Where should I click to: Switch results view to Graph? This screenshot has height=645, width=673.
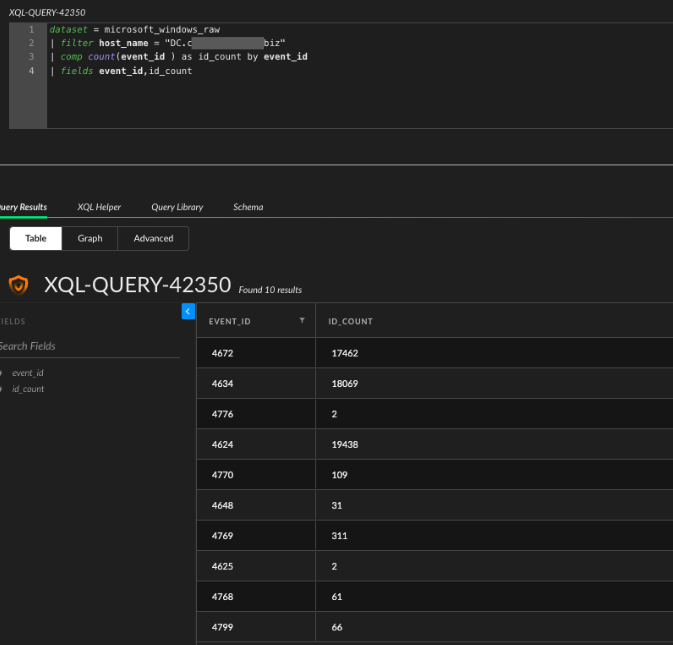point(90,238)
